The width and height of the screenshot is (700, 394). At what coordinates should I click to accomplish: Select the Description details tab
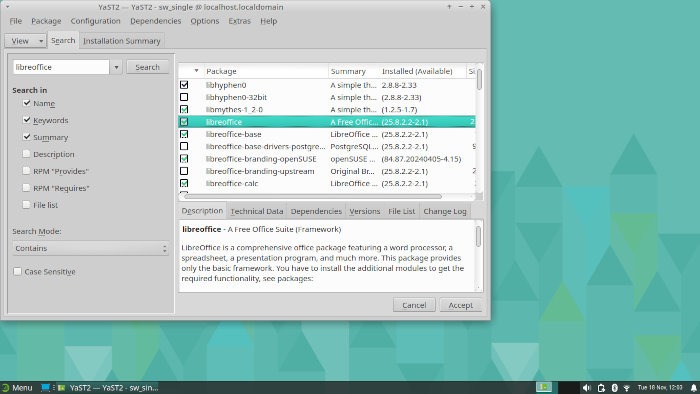[x=202, y=211]
